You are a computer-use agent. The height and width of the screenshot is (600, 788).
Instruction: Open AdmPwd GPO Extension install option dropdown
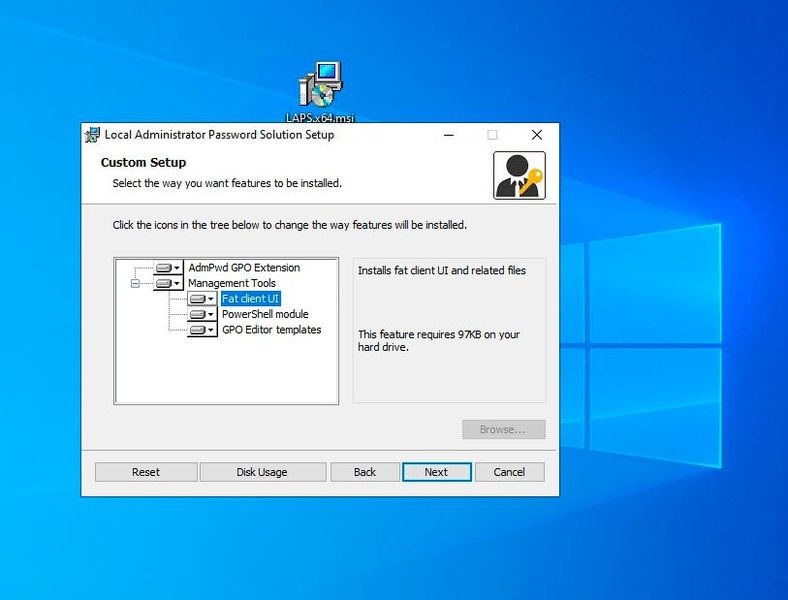click(x=168, y=267)
